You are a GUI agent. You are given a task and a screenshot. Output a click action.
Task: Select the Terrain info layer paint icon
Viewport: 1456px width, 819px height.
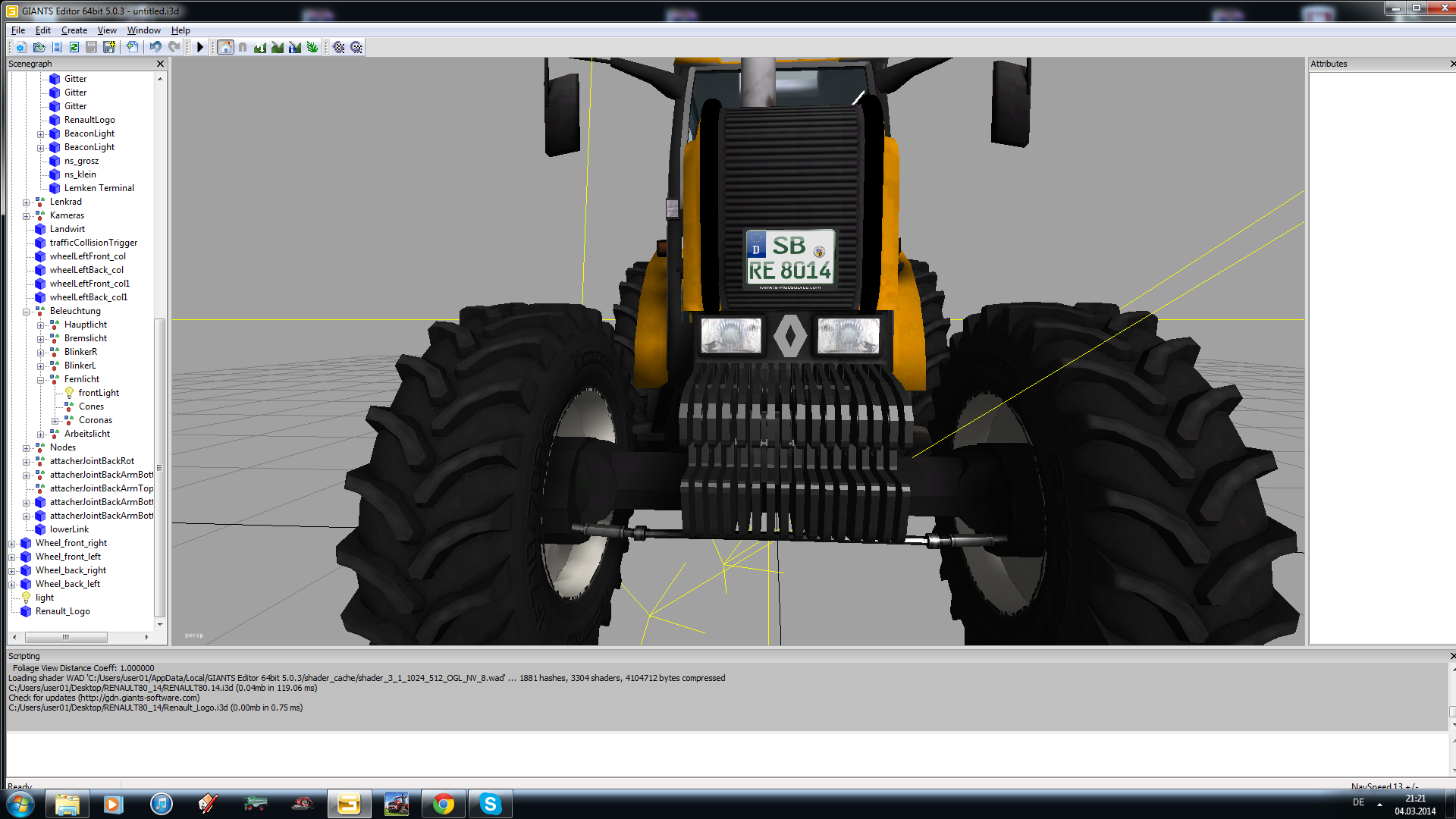(295, 47)
